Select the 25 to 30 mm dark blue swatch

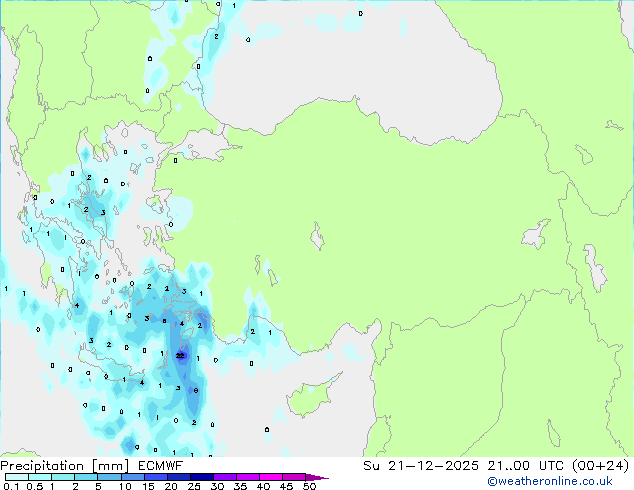(x=202, y=477)
